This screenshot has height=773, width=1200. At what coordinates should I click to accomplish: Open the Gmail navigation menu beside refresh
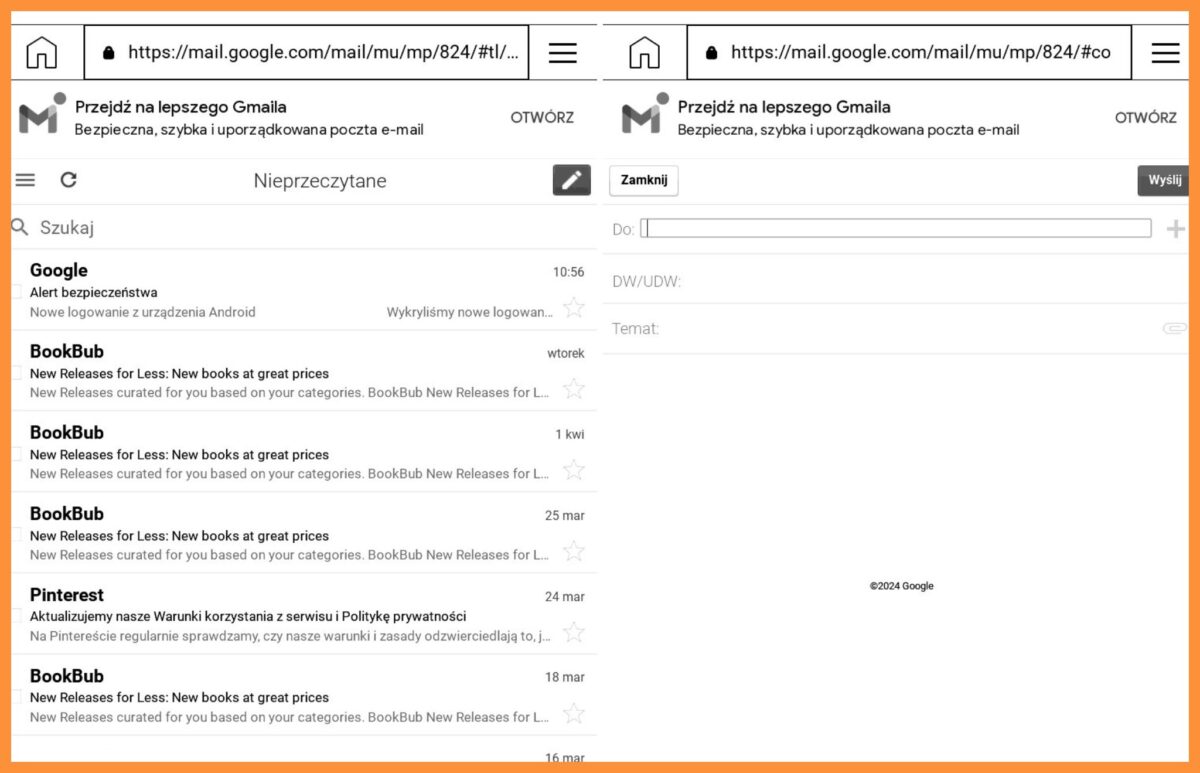[x=25, y=180]
